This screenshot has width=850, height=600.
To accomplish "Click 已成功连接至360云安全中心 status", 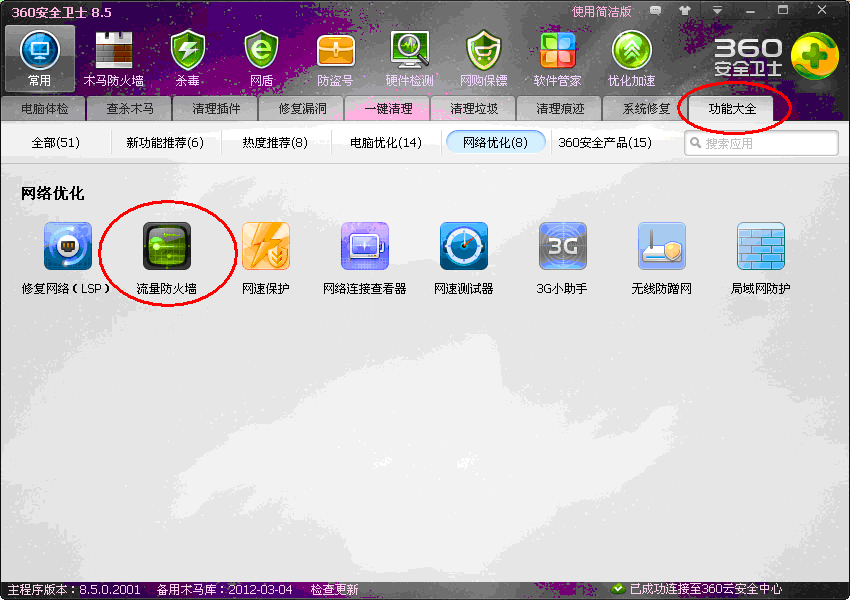I will (706, 589).
